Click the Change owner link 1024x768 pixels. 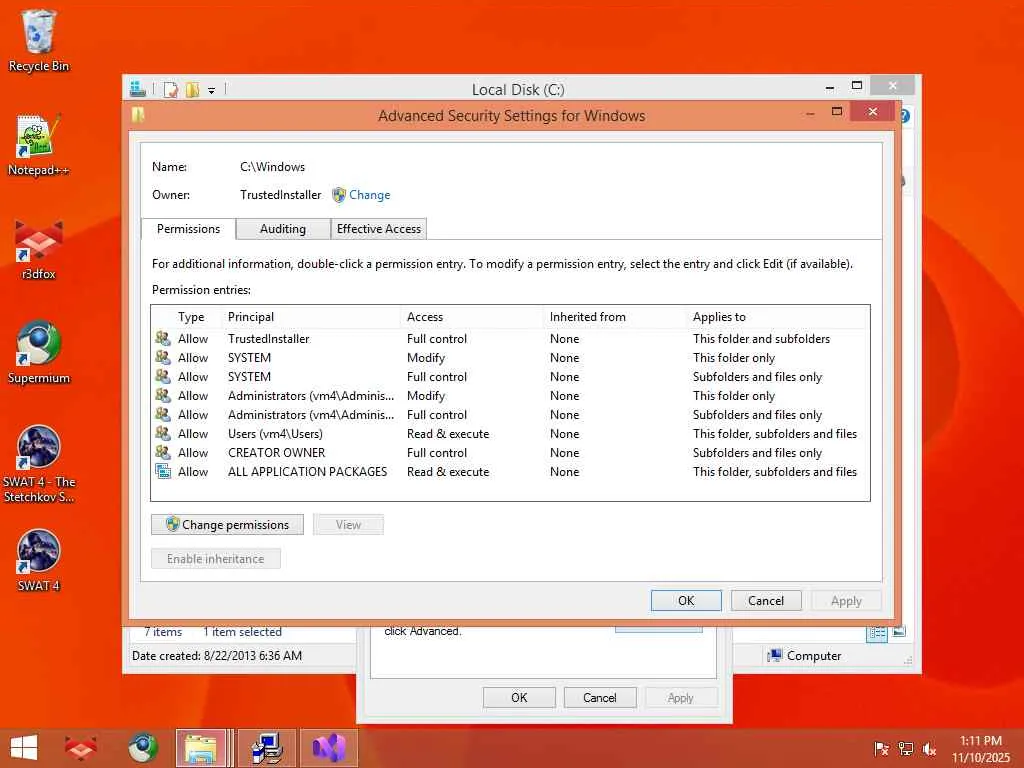point(370,195)
